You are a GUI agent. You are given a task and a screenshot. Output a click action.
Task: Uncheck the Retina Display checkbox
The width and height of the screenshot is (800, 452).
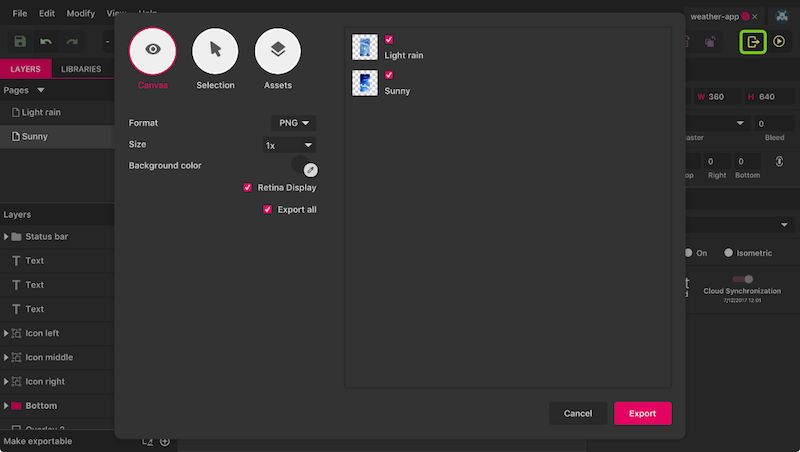[x=248, y=187]
